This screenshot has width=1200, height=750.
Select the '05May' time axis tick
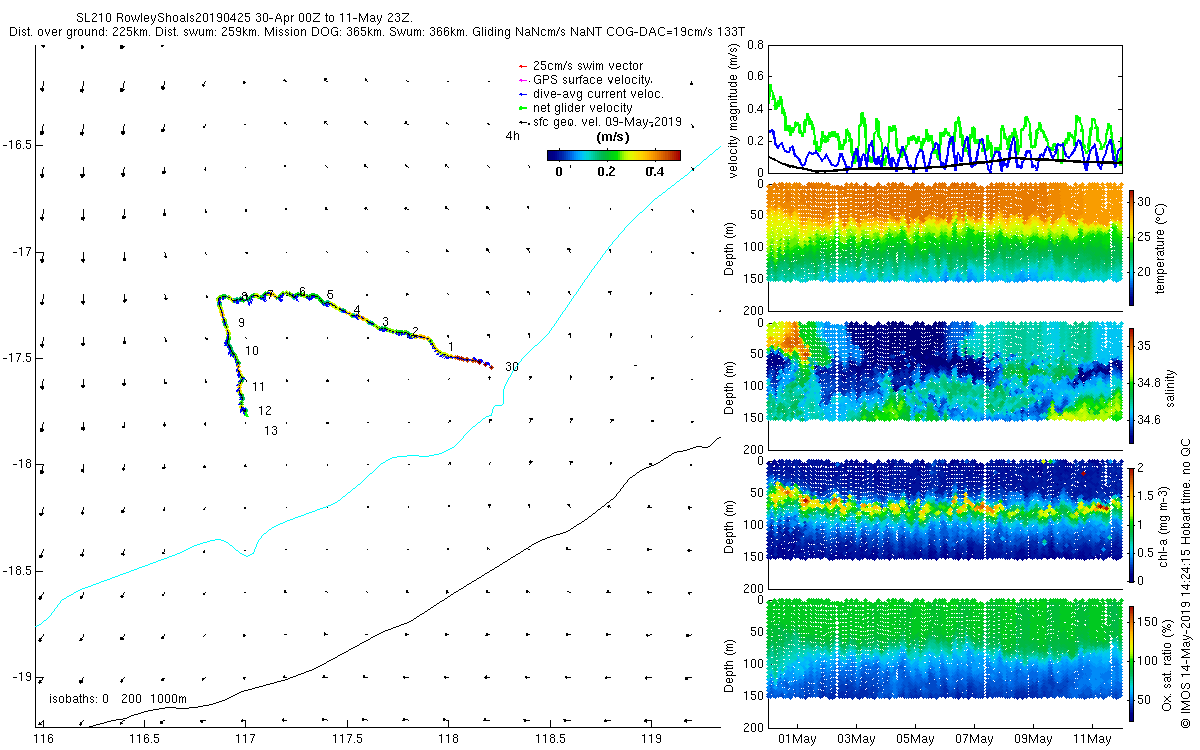coord(915,740)
